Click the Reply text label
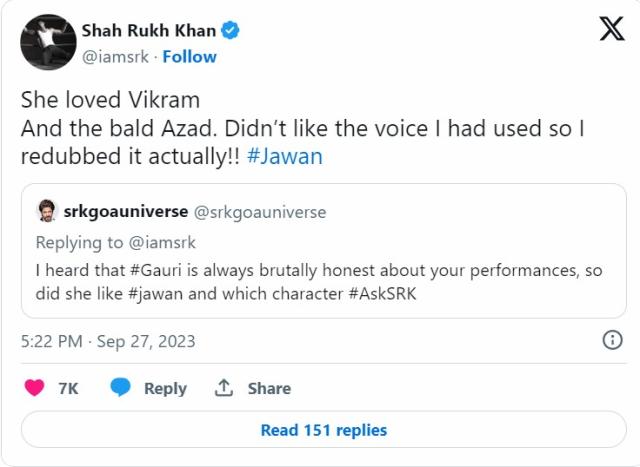 tap(165, 388)
